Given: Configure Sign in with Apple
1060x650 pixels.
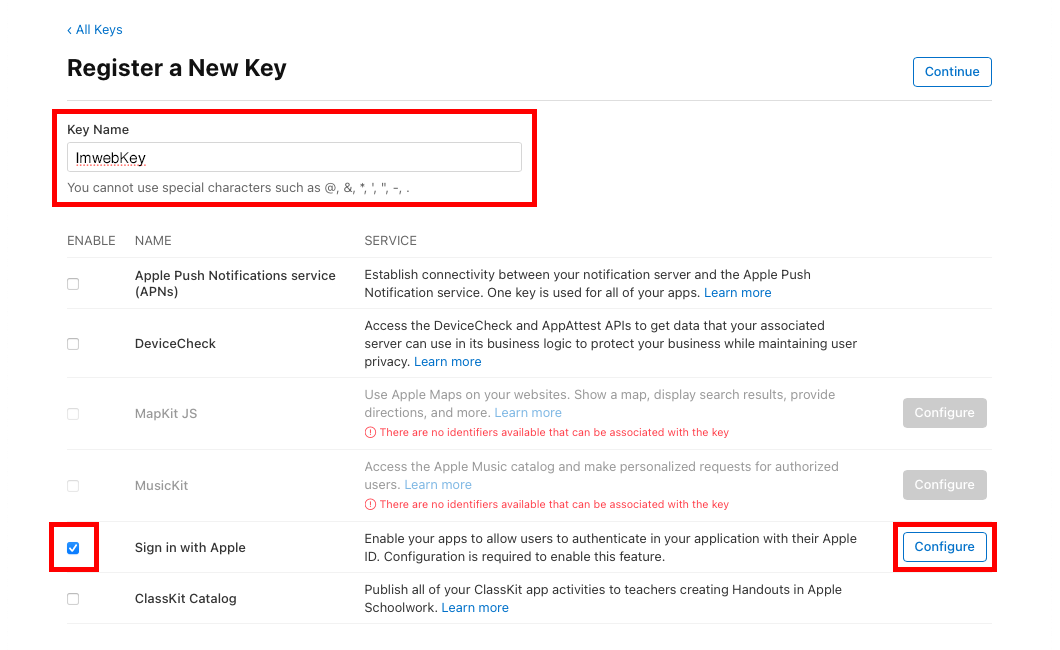Looking at the screenshot, I should [x=944, y=547].
